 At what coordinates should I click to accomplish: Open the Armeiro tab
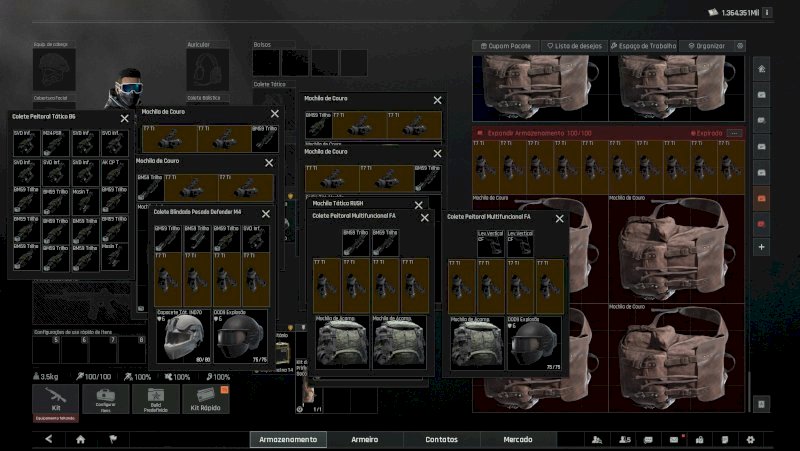pos(365,439)
